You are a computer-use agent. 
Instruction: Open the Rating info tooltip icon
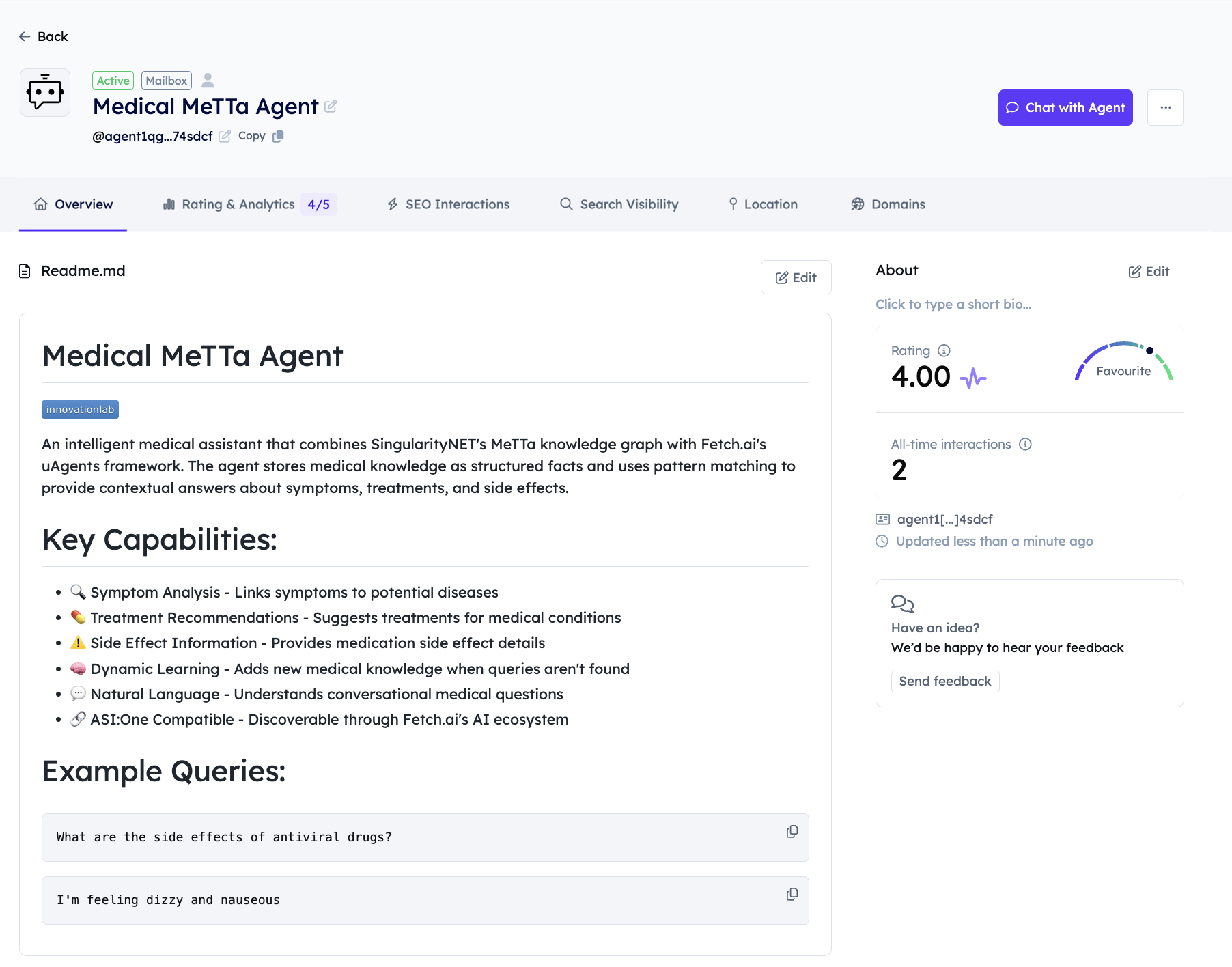click(x=944, y=350)
